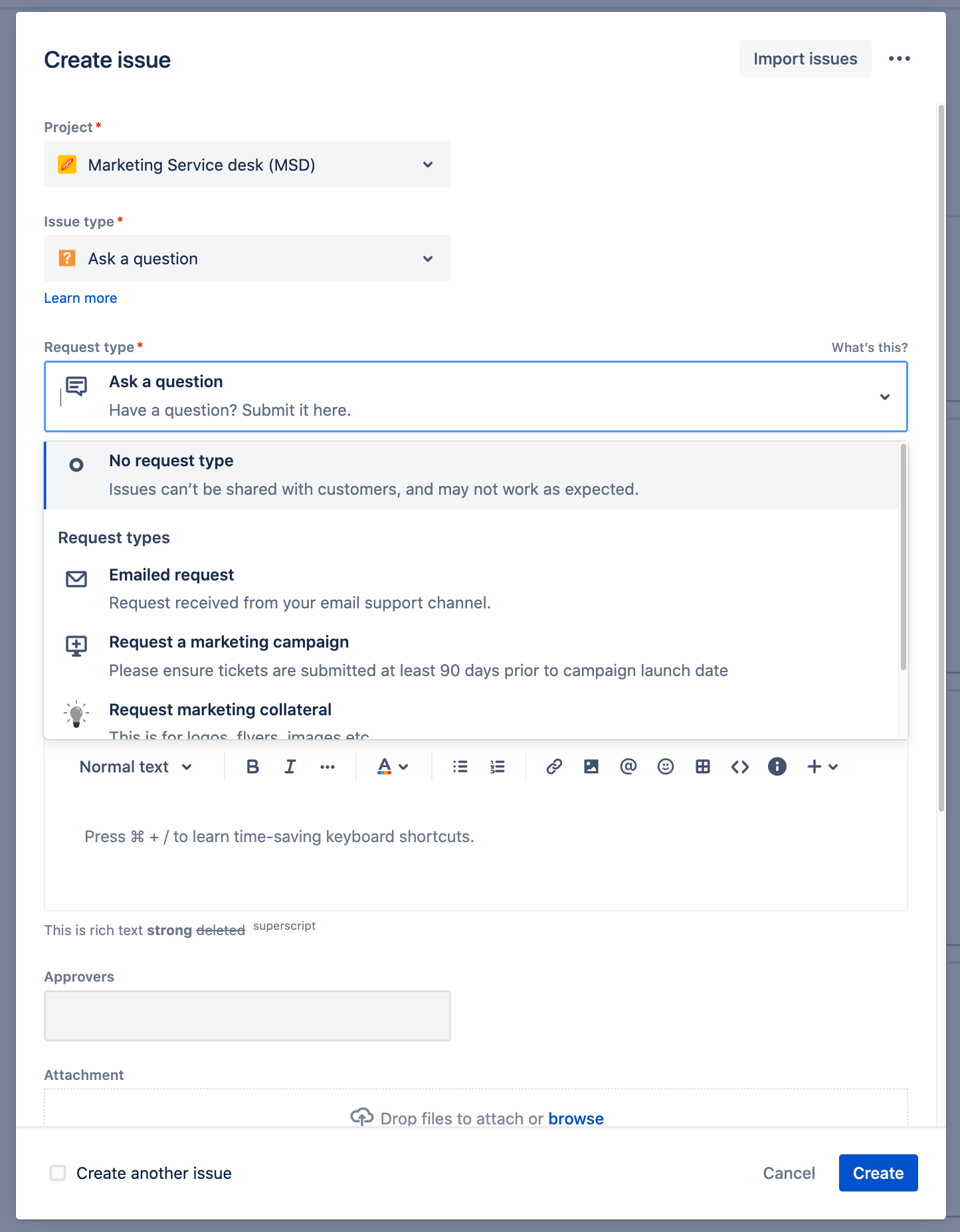The height and width of the screenshot is (1232, 960).
Task: Click Import issues button
Action: tap(805, 58)
